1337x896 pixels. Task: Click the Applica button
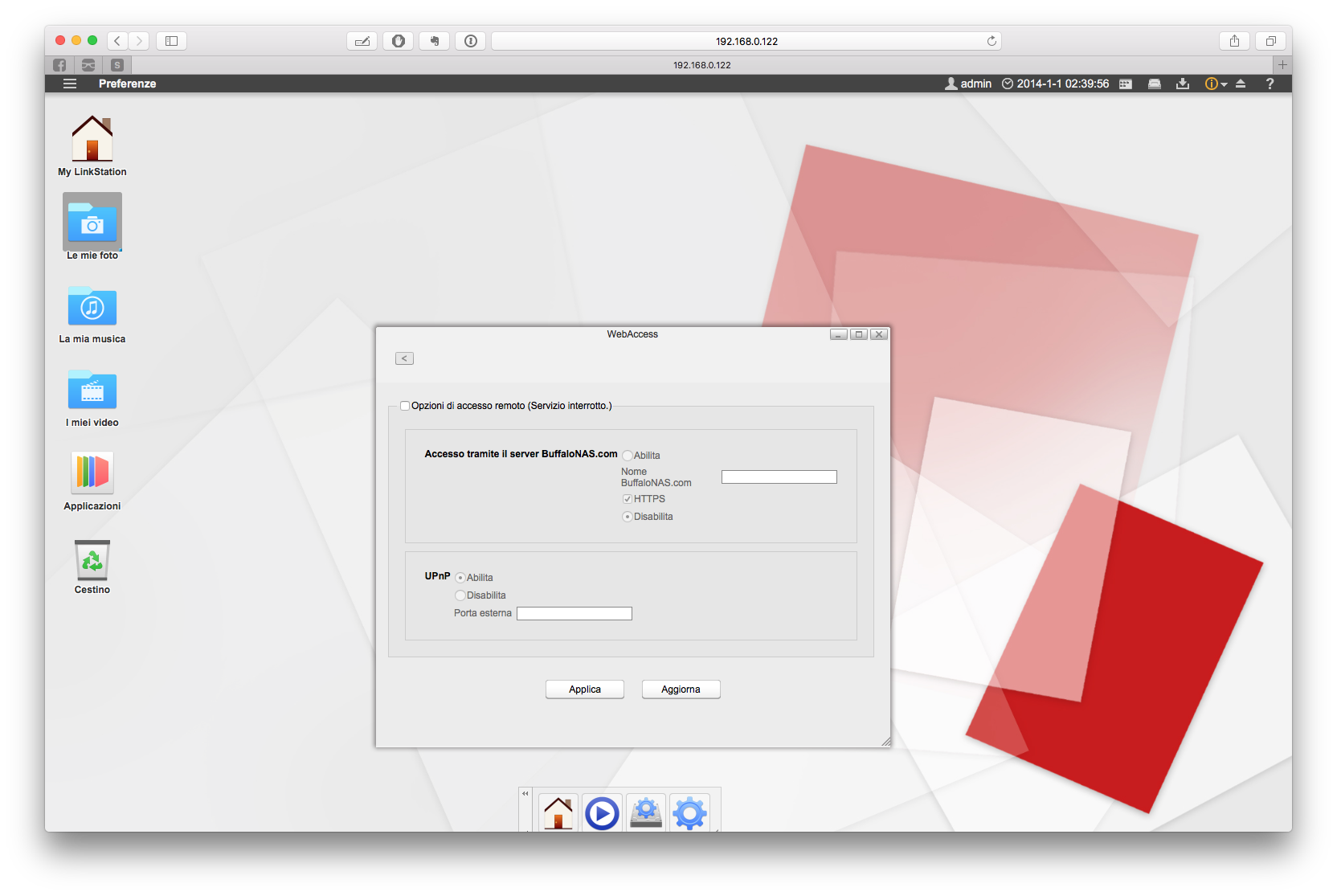[x=585, y=689]
